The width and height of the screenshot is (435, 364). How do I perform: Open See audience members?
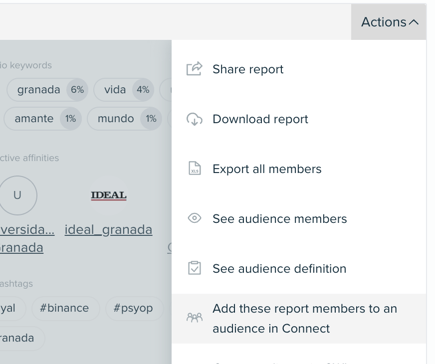(x=299, y=219)
